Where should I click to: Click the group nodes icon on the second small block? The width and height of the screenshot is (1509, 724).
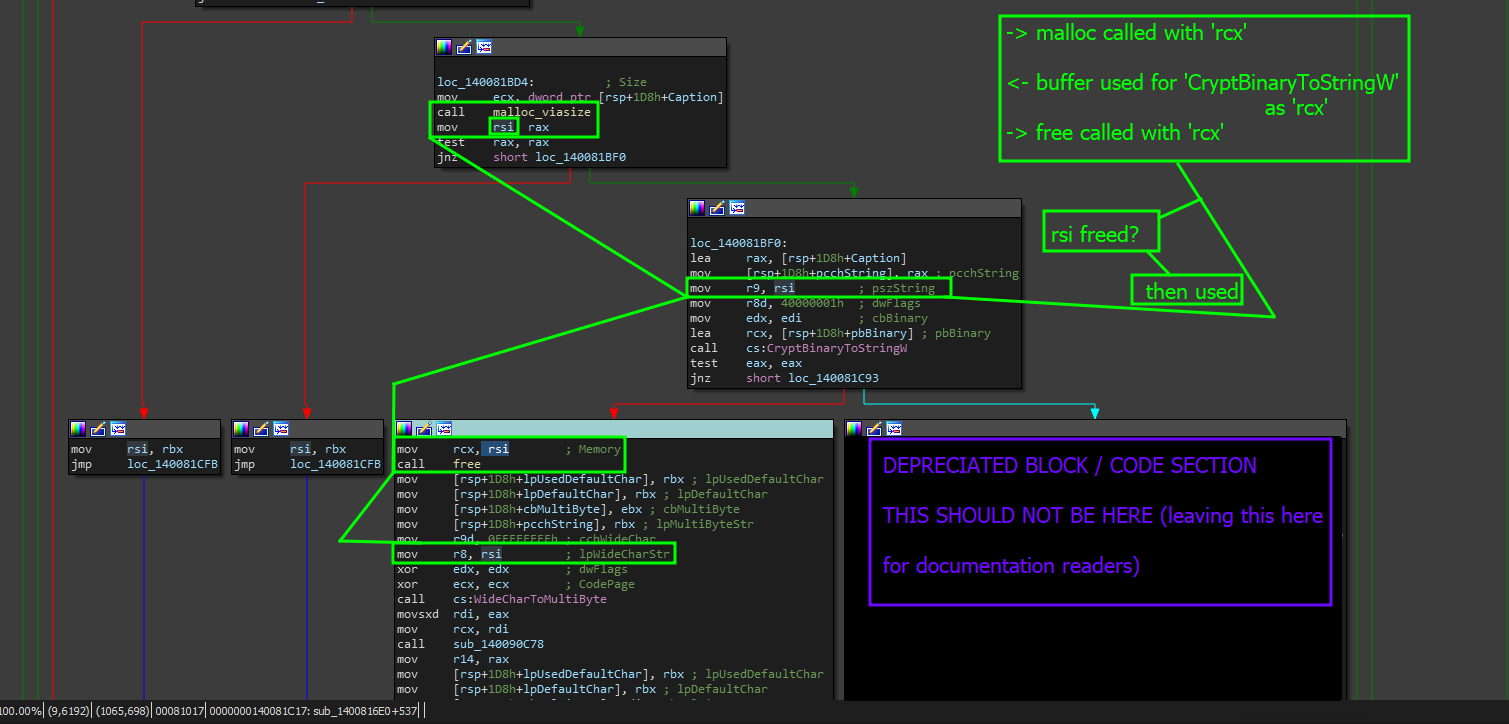(281, 429)
